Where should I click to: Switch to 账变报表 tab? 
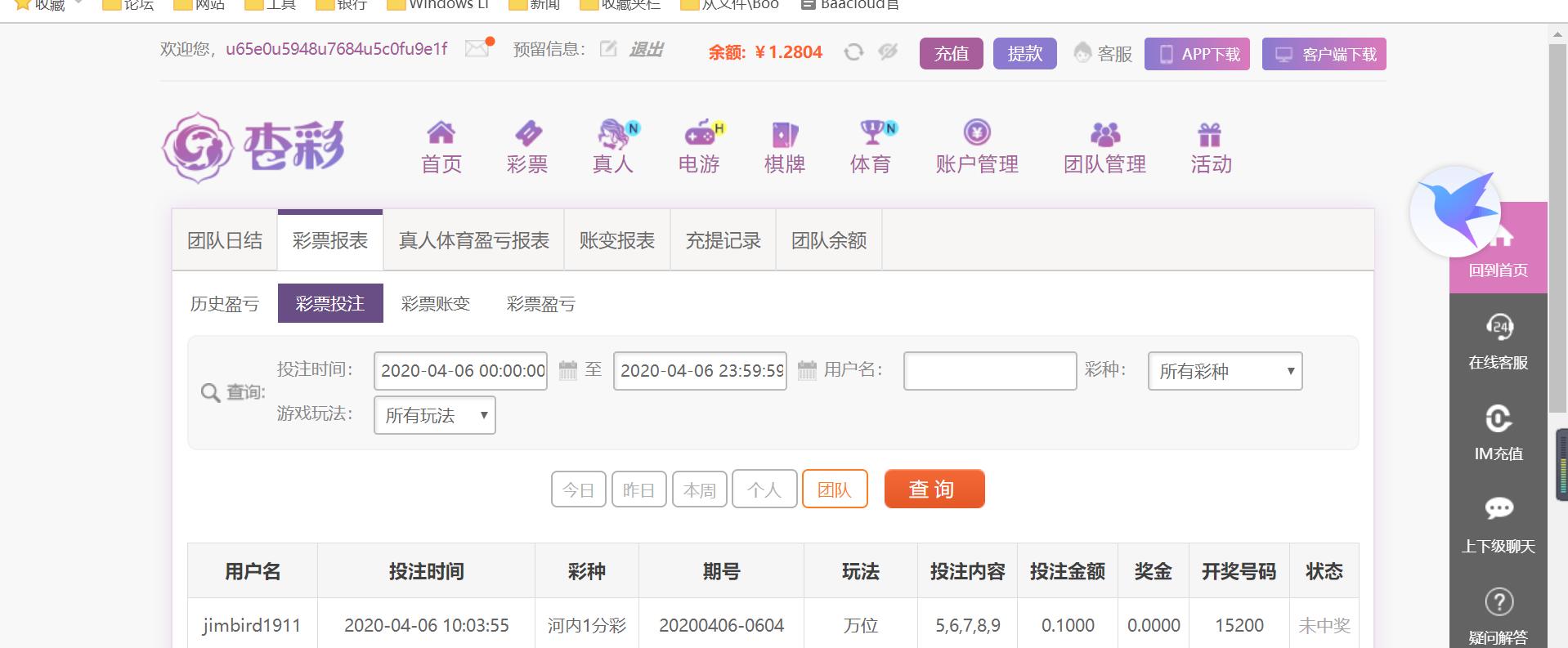617,240
